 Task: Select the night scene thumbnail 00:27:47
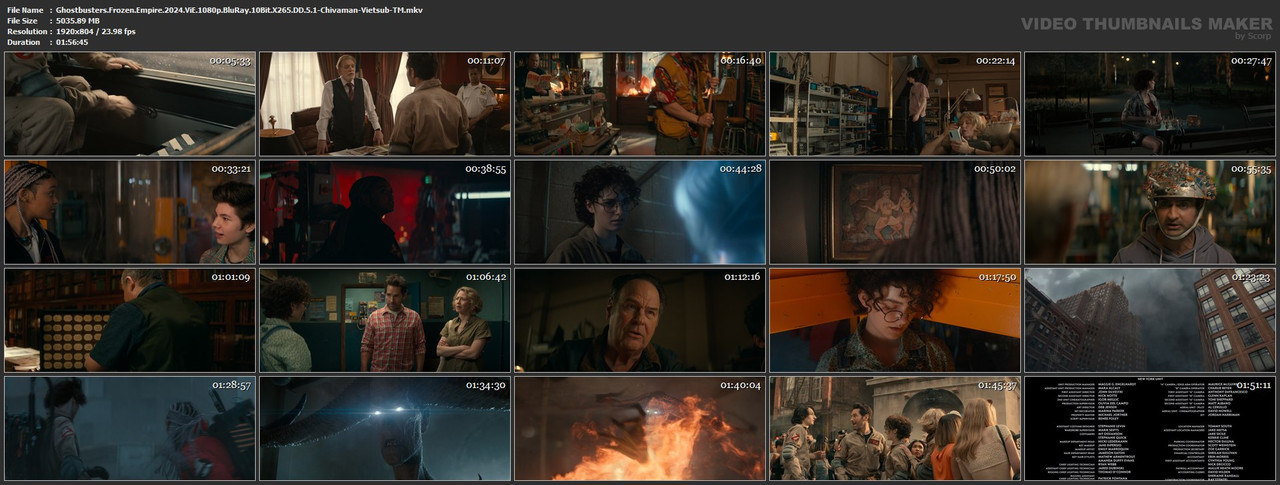[1150, 104]
